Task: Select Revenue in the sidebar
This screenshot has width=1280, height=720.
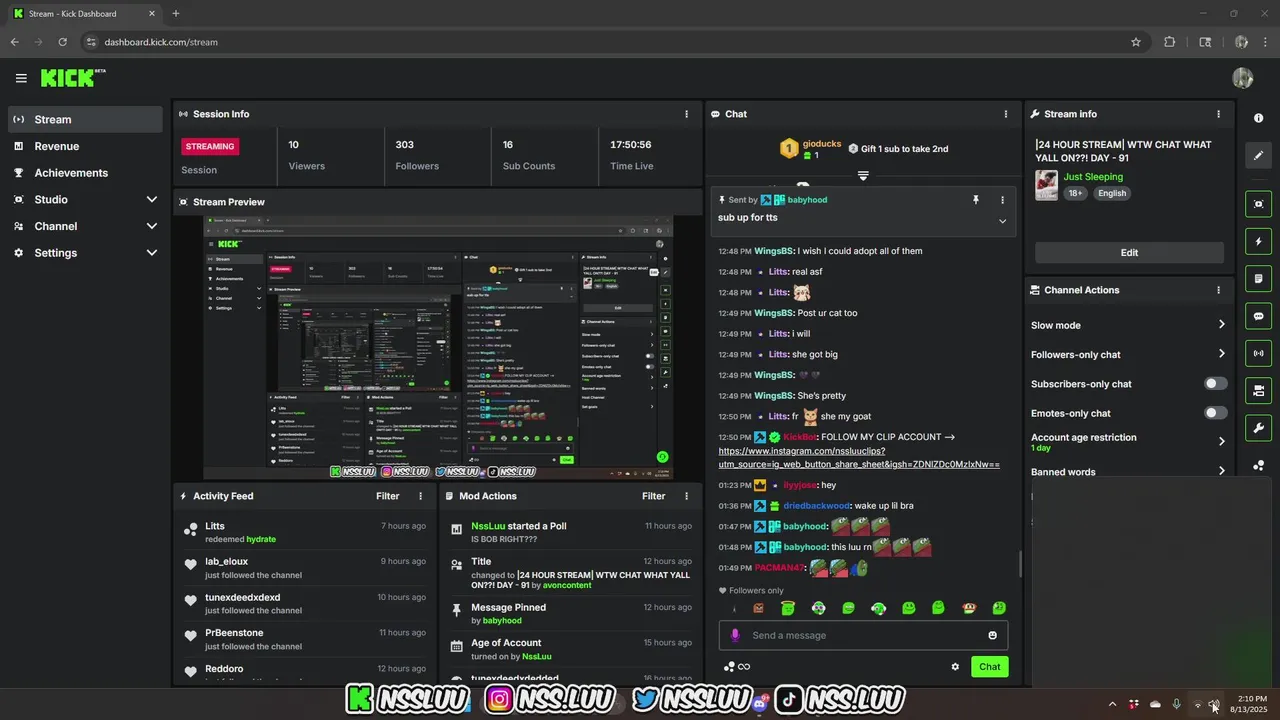Action: click(x=85, y=146)
